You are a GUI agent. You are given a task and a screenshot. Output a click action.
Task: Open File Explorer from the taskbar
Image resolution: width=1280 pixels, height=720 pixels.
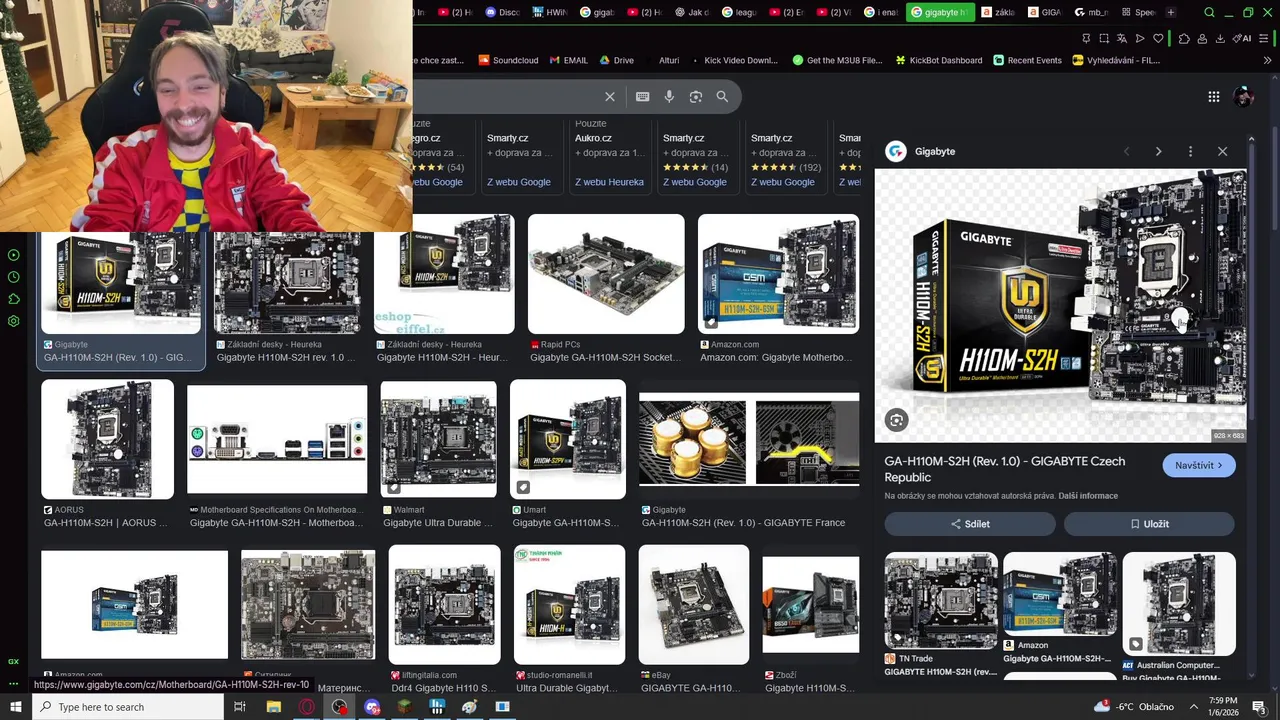point(273,707)
